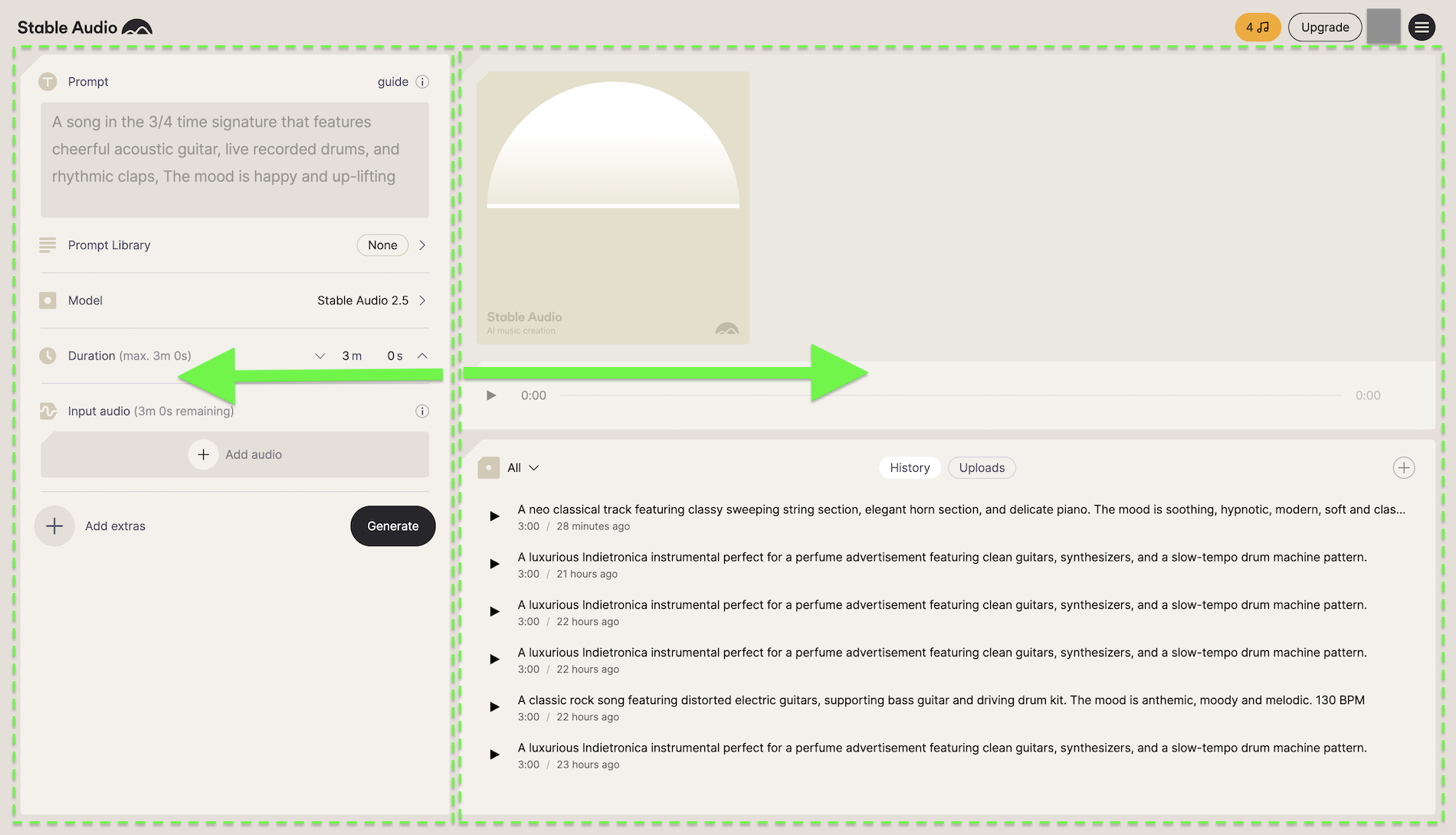Click the main player play button
The width and height of the screenshot is (1456, 835).
point(491,395)
